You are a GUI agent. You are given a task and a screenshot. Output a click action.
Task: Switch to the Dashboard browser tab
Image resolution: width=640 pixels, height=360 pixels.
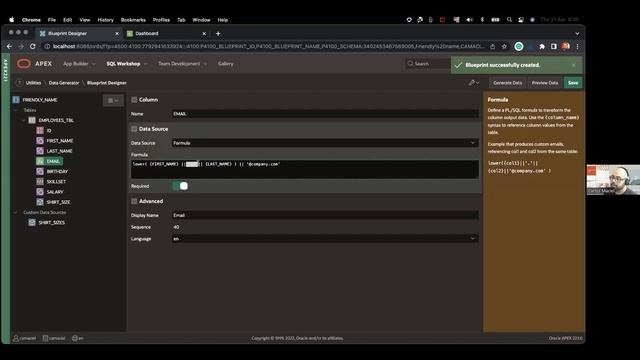(x=167, y=33)
